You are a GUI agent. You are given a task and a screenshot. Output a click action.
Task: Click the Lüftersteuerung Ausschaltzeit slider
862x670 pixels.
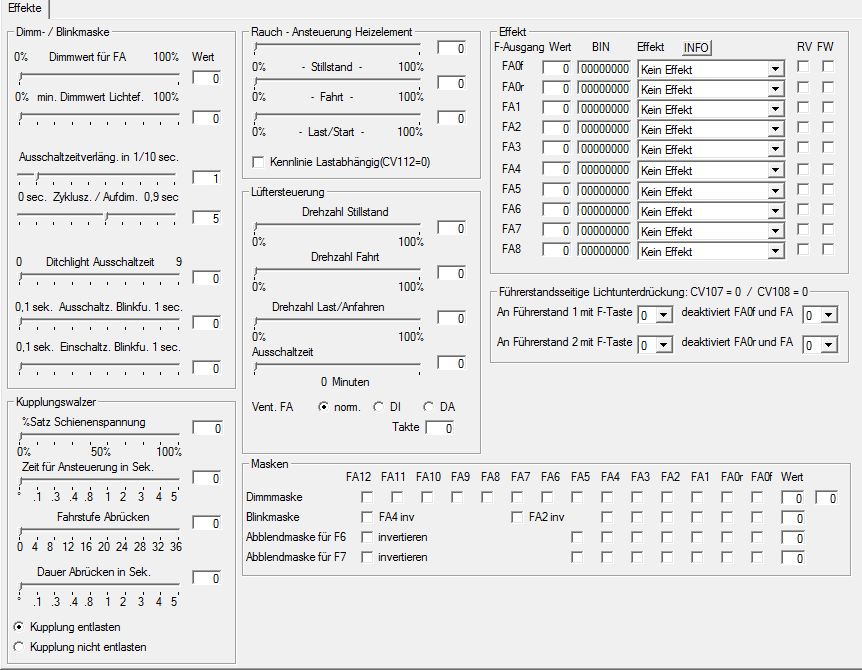337,368
